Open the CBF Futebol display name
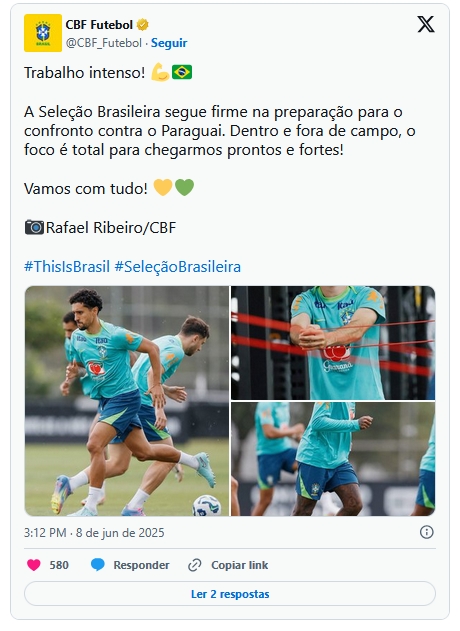The image size is (460, 631). [x=99, y=25]
